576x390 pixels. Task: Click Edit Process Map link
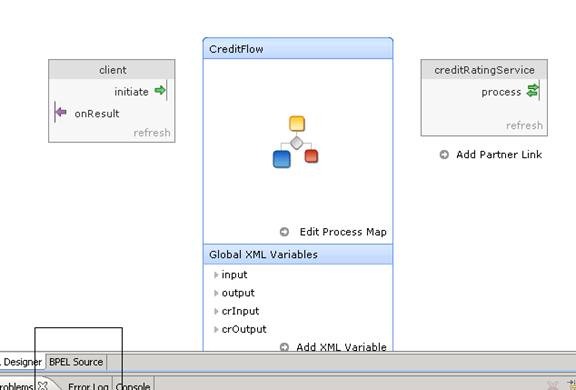[343, 232]
